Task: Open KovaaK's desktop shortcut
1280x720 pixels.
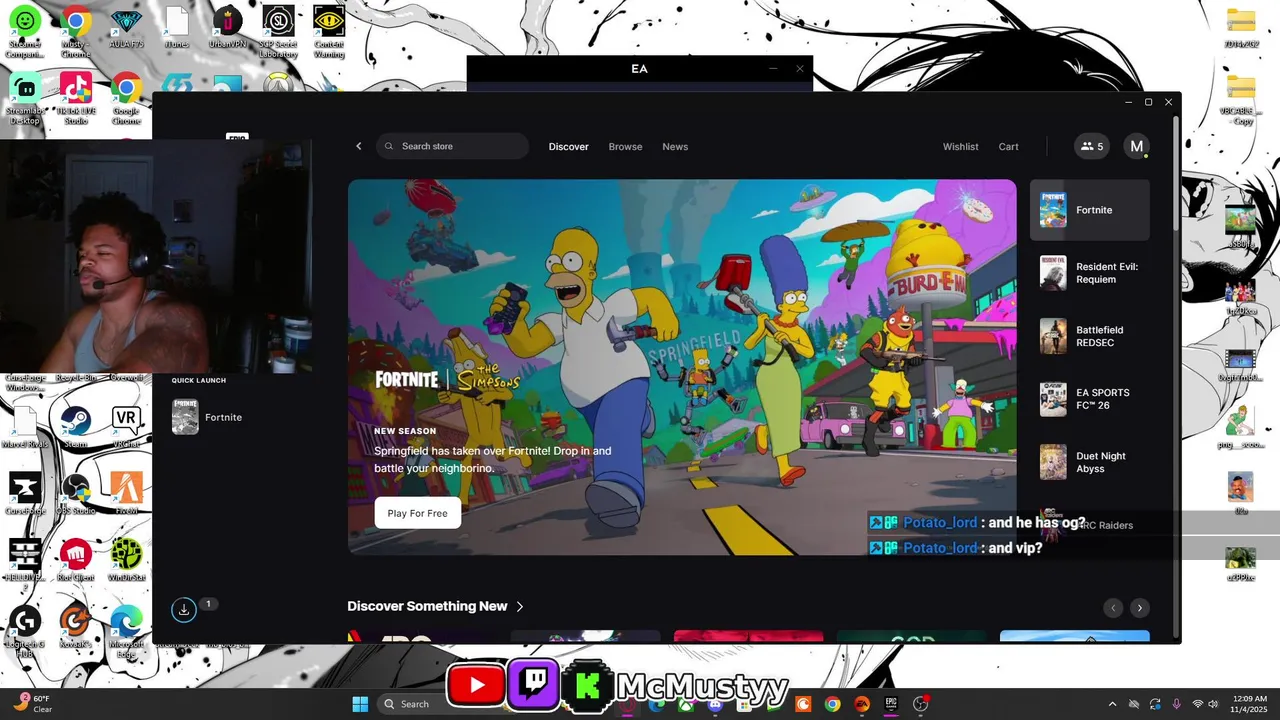Action: (x=75, y=626)
